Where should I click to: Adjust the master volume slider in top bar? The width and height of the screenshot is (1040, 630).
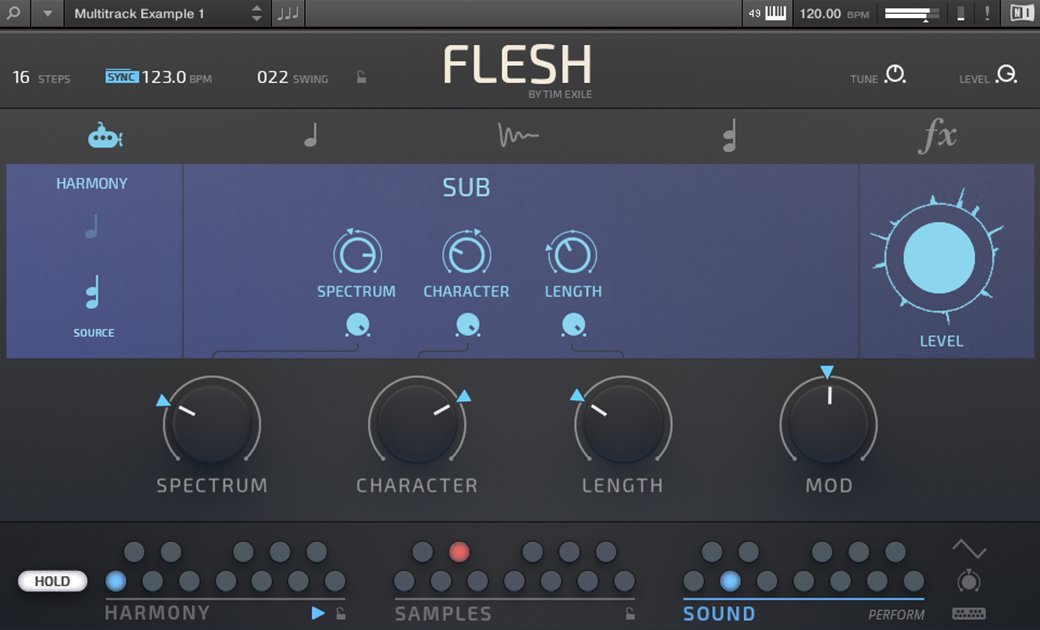point(912,13)
